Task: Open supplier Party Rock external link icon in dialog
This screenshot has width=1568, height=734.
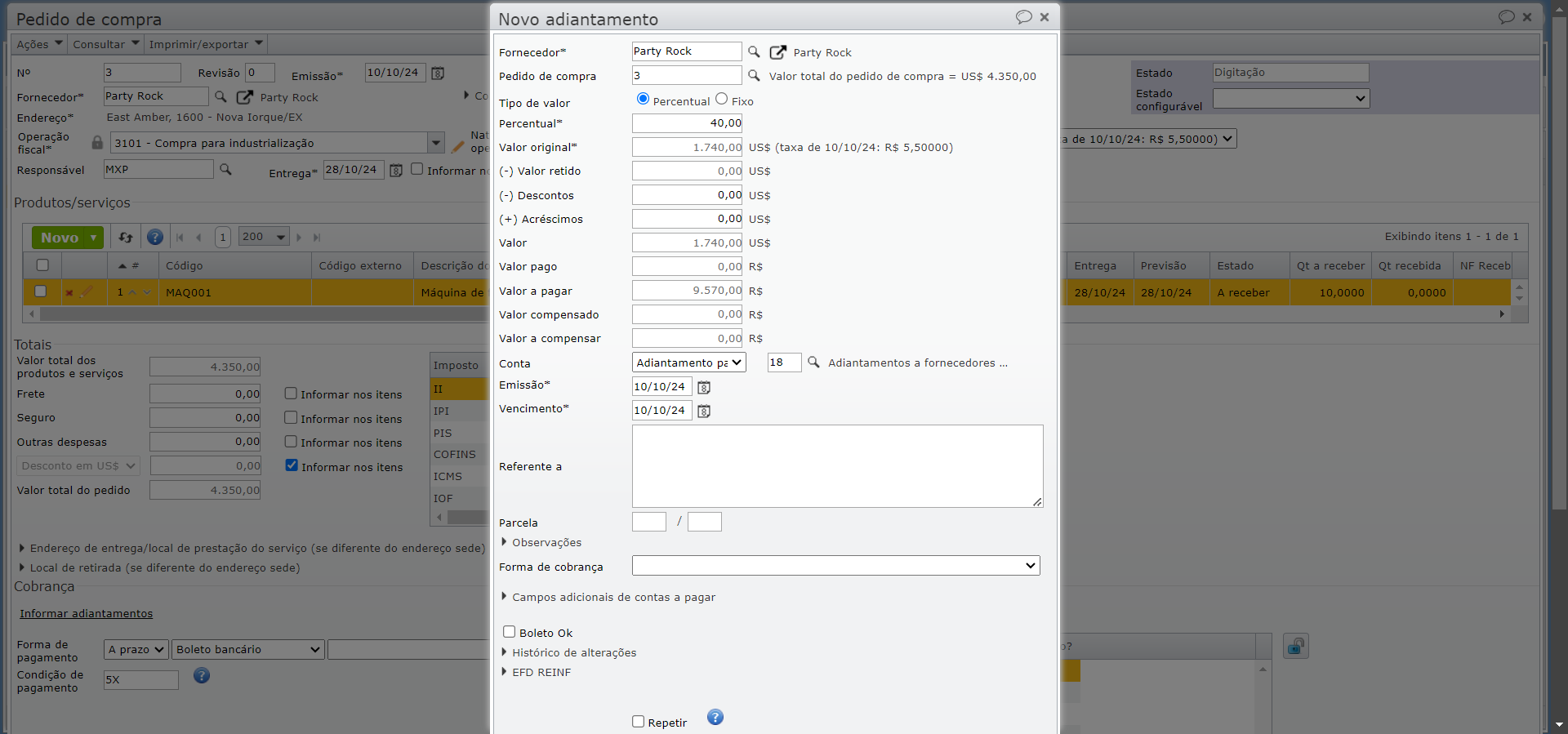Action: point(778,52)
